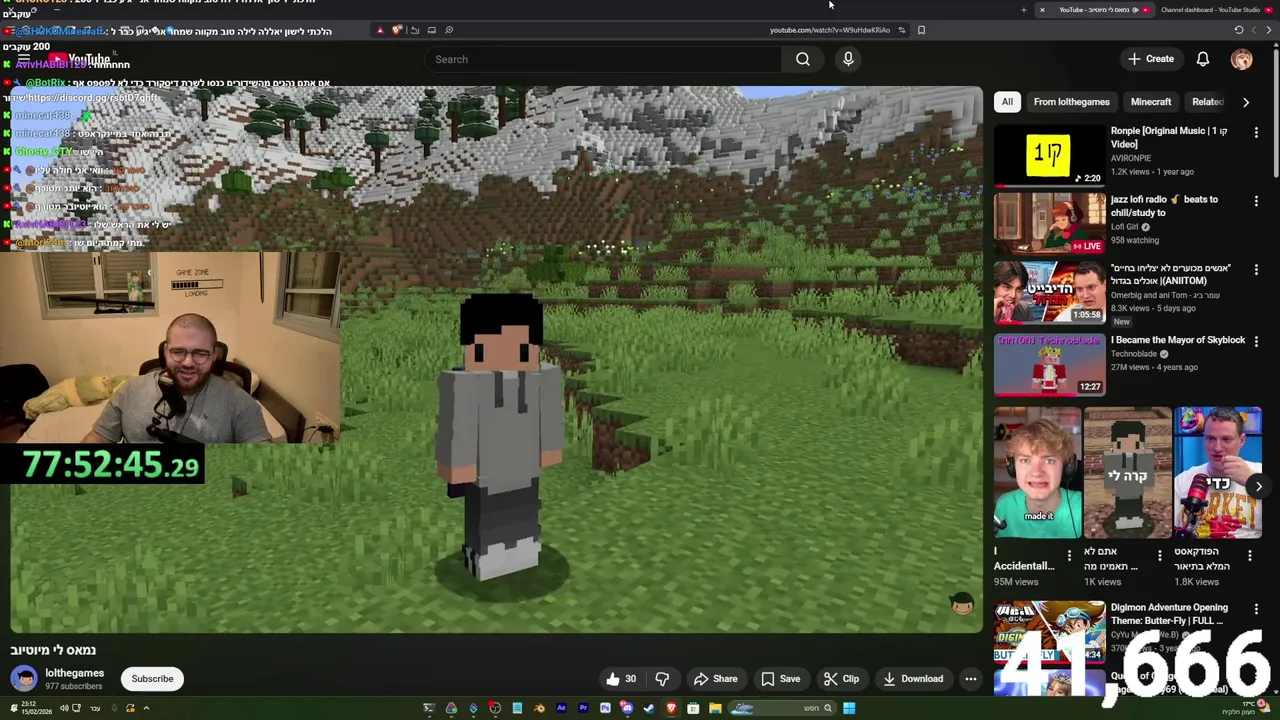The height and width of the screenshot is (720, 1280).
Task: Show more Shorts with the right arrow
Action: point(1258,487)
